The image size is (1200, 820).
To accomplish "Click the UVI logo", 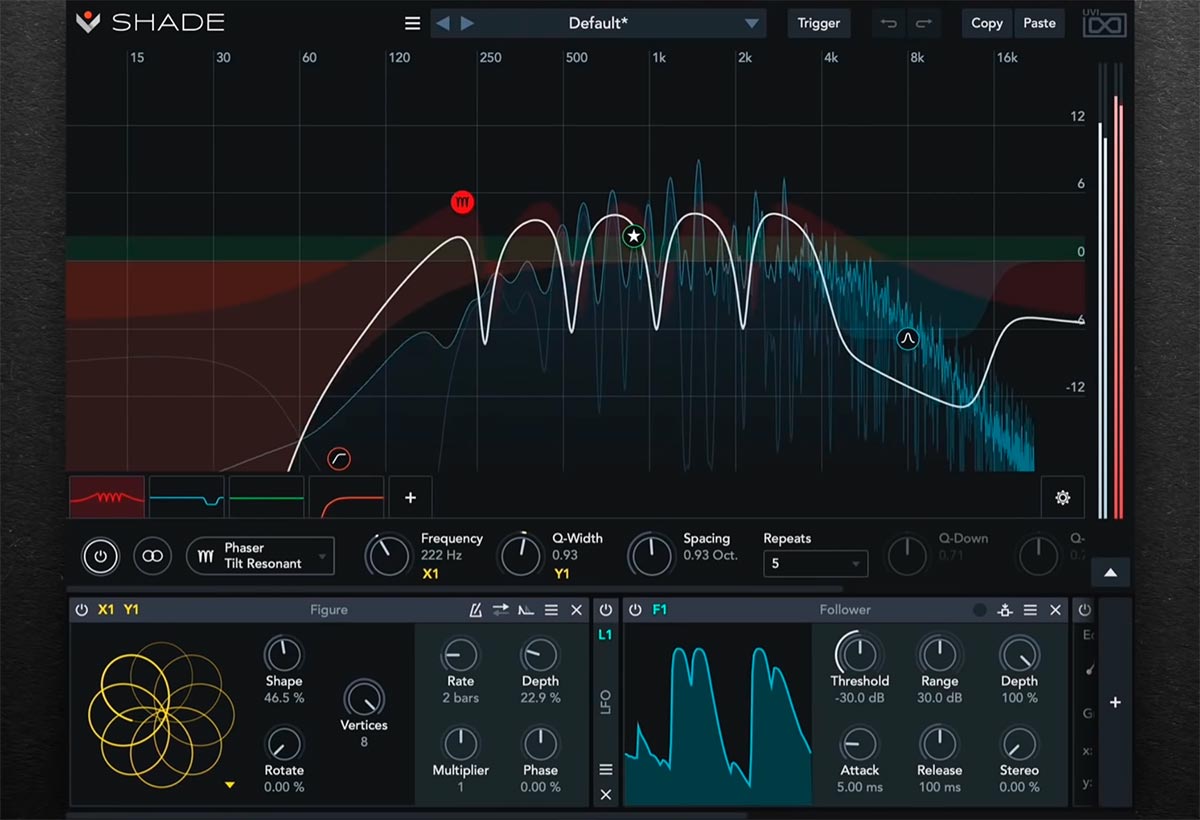I will tap(1105, 24).
